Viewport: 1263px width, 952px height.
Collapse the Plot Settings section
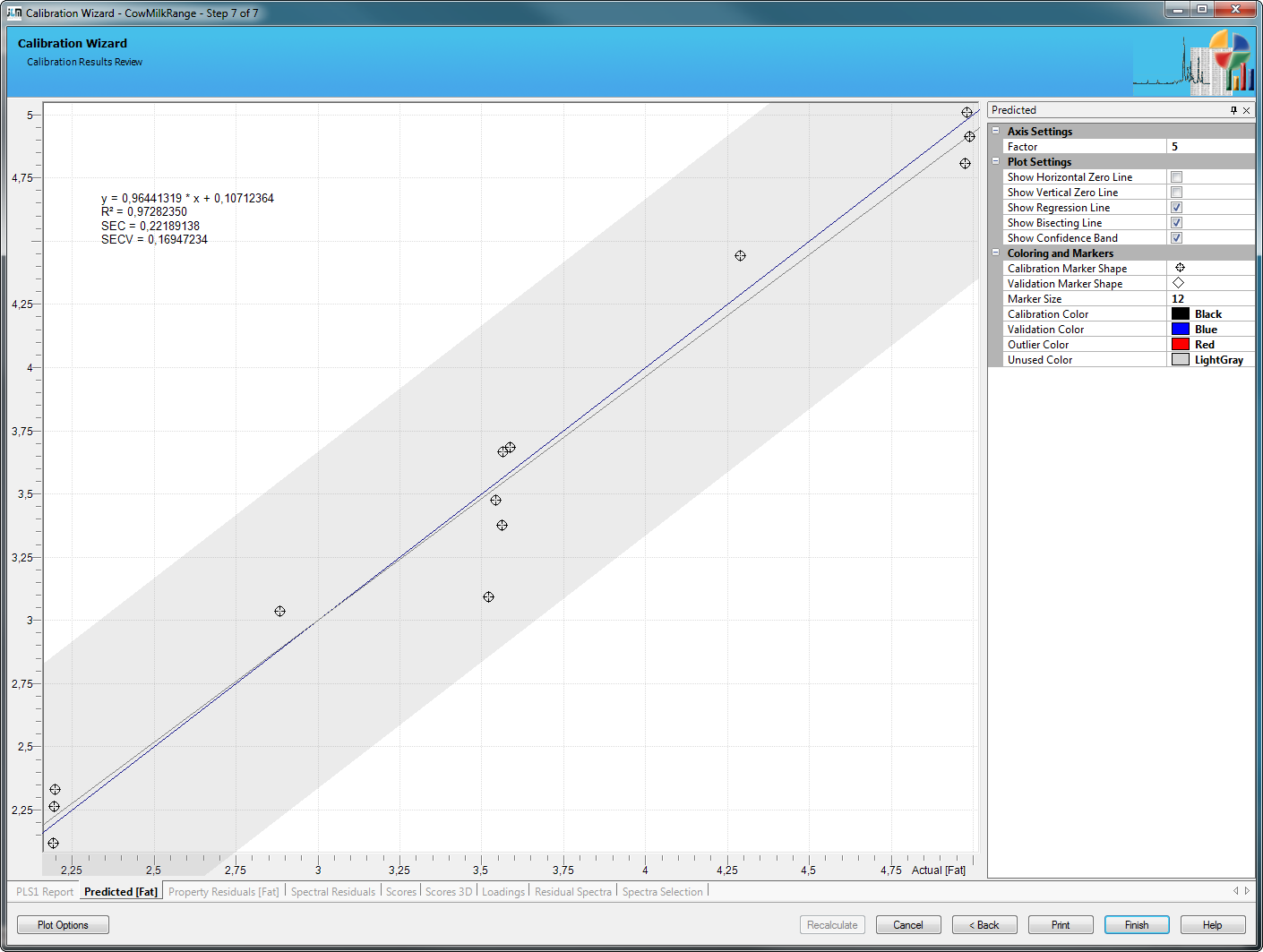point(995,161)
